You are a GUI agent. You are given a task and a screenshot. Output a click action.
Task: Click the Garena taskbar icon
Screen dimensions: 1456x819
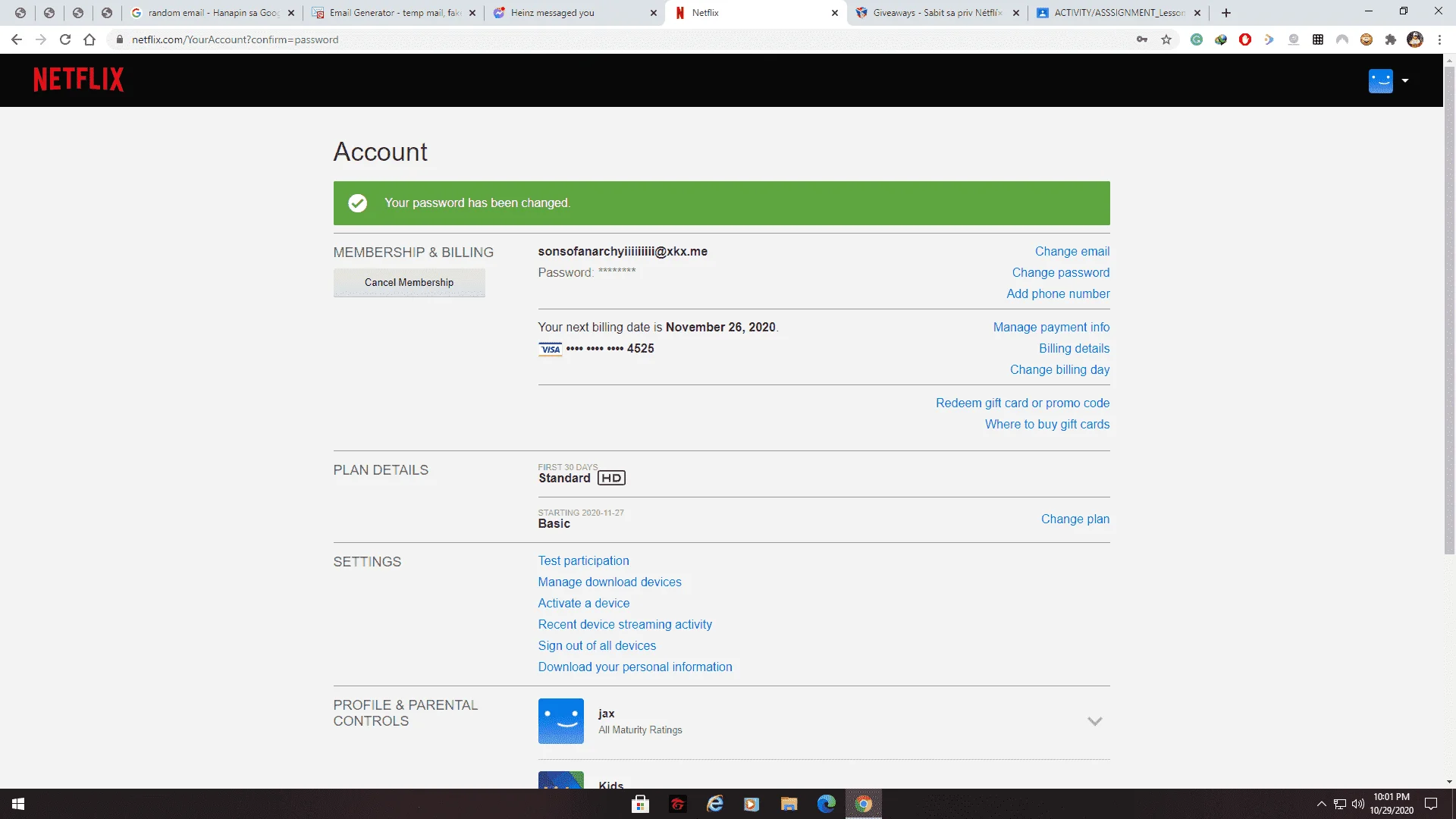[677, 804]
